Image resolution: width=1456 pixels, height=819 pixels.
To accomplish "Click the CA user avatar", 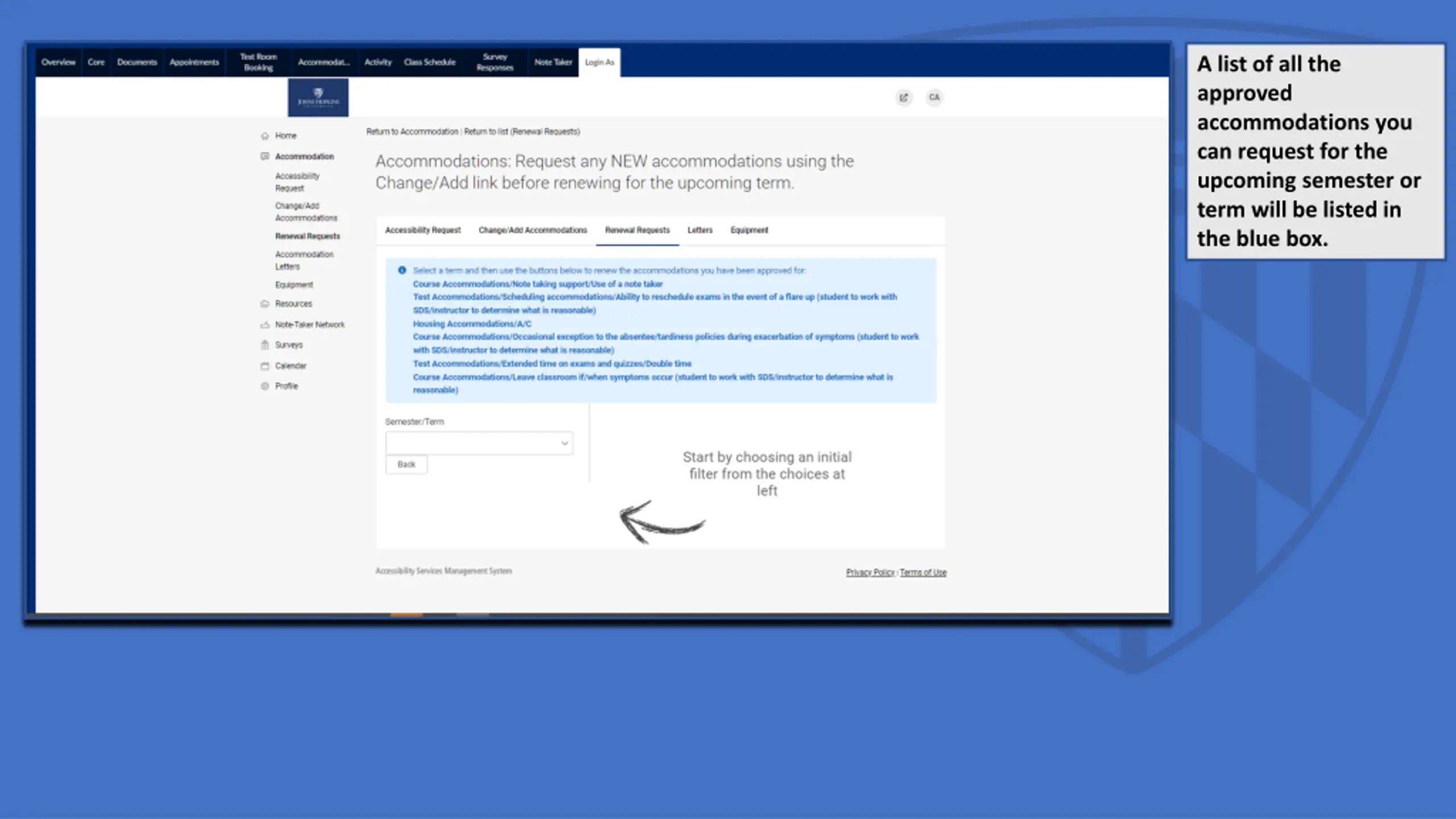I will coord(934,97).
